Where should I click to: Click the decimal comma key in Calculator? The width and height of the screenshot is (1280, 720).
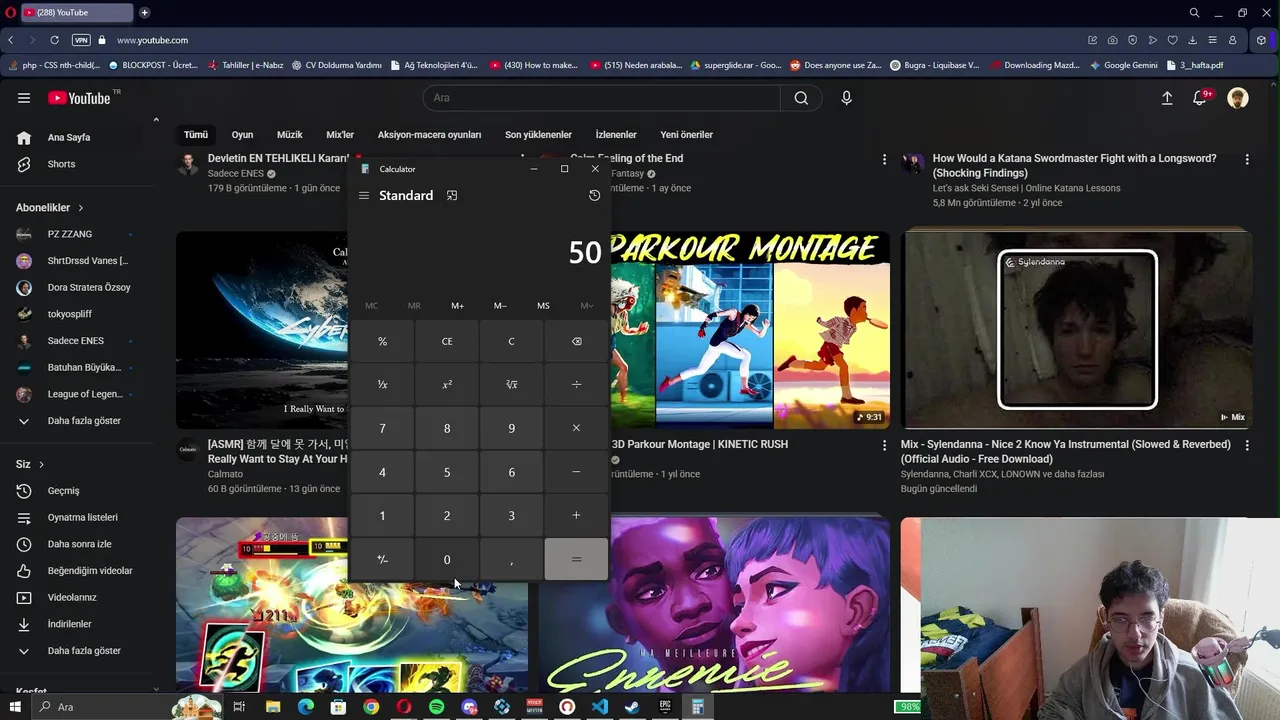pyautogui.click(x=511, y=559)
